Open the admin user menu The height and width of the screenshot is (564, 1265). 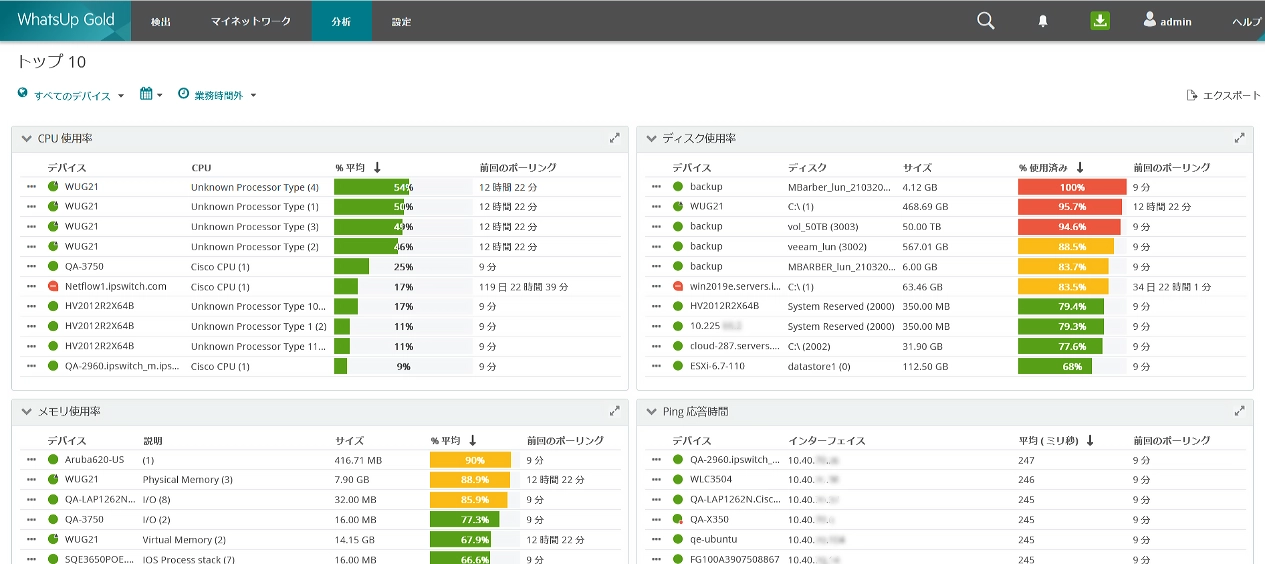pyautogui.click(x=1167, y=20)
